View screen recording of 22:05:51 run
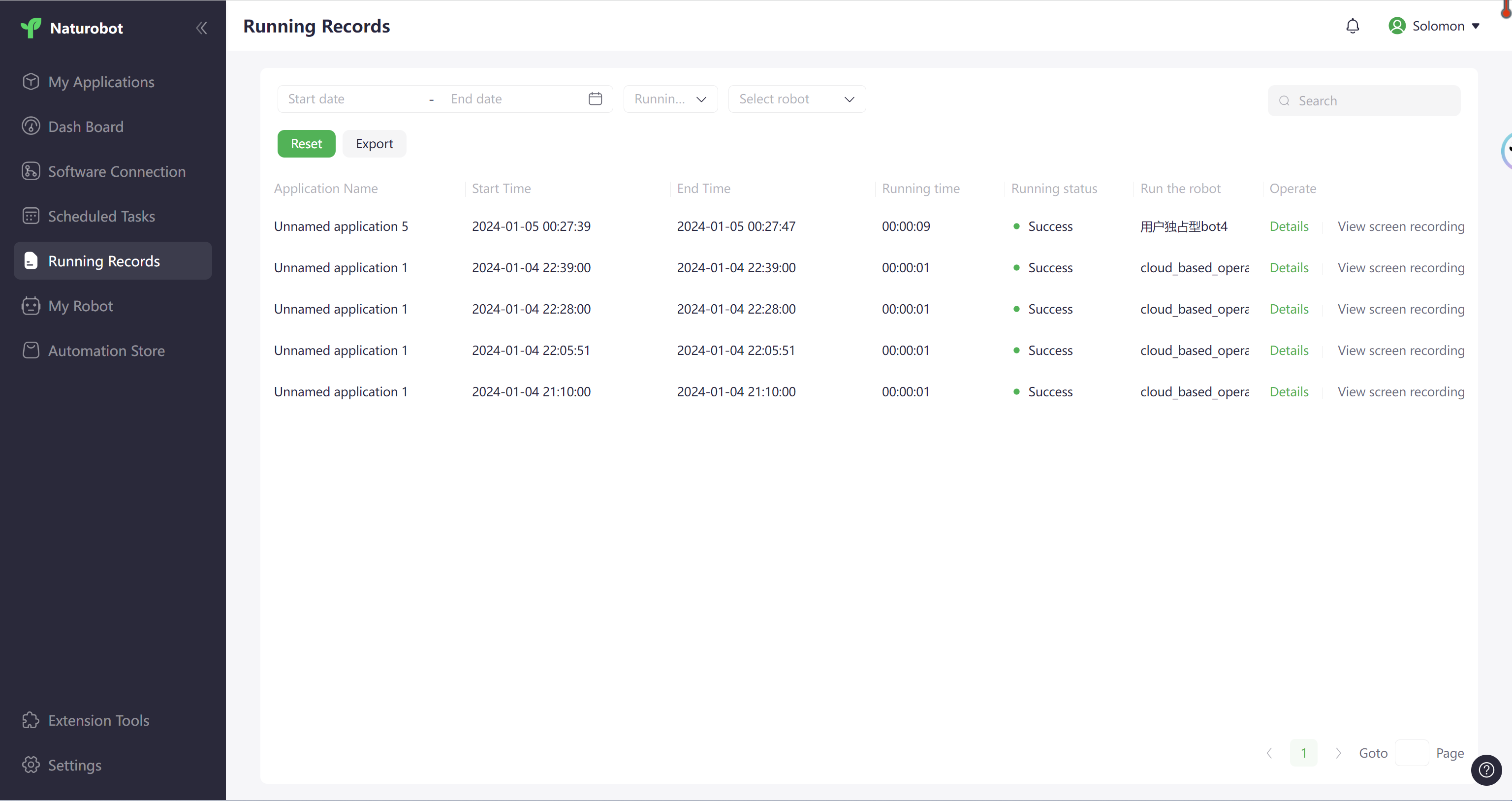The height and width of the screenshot is (801, 1512). pyautogui.click(x=1401, y=350)
